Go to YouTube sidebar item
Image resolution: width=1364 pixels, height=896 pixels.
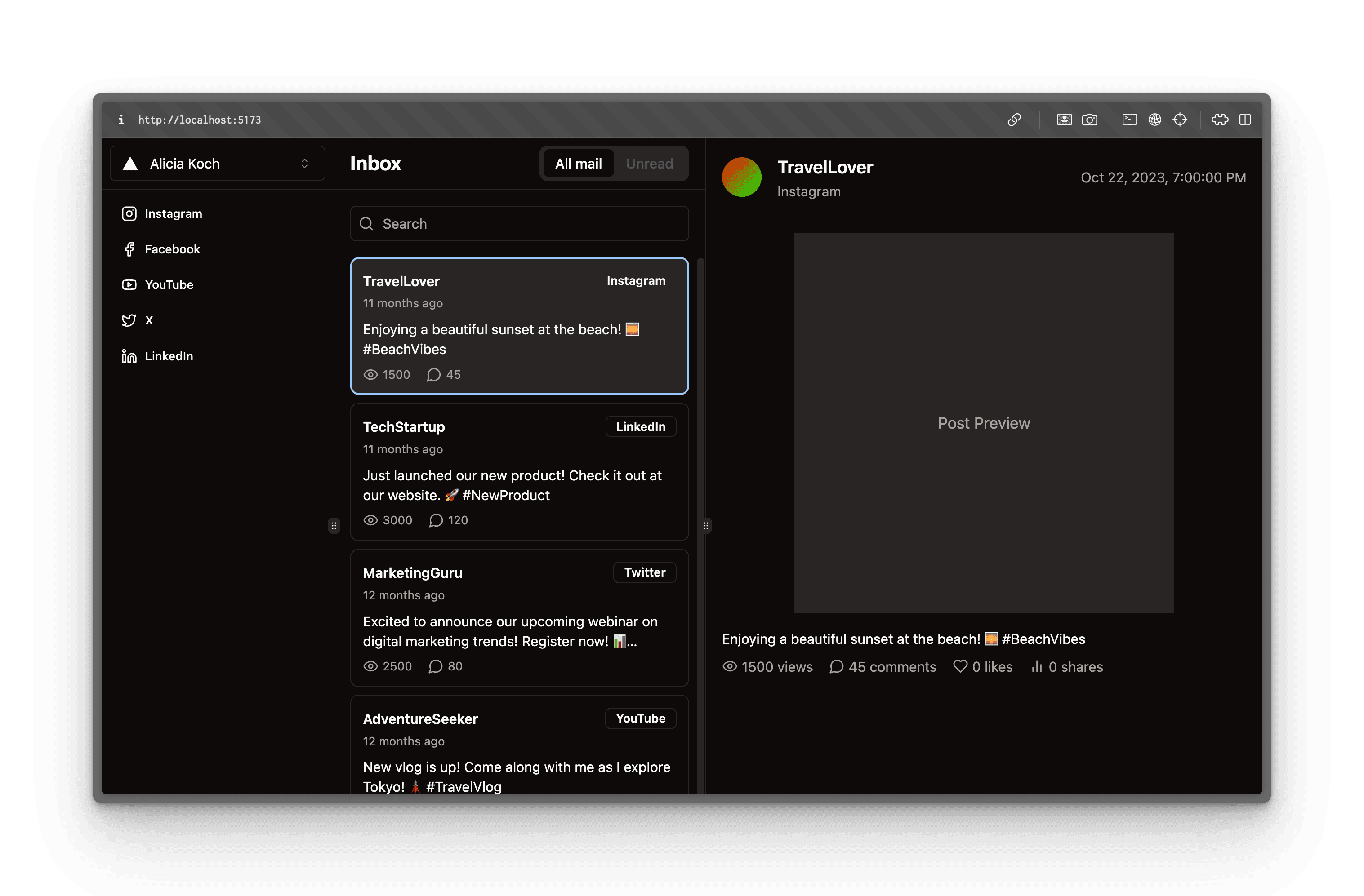(x=169, y=285)
